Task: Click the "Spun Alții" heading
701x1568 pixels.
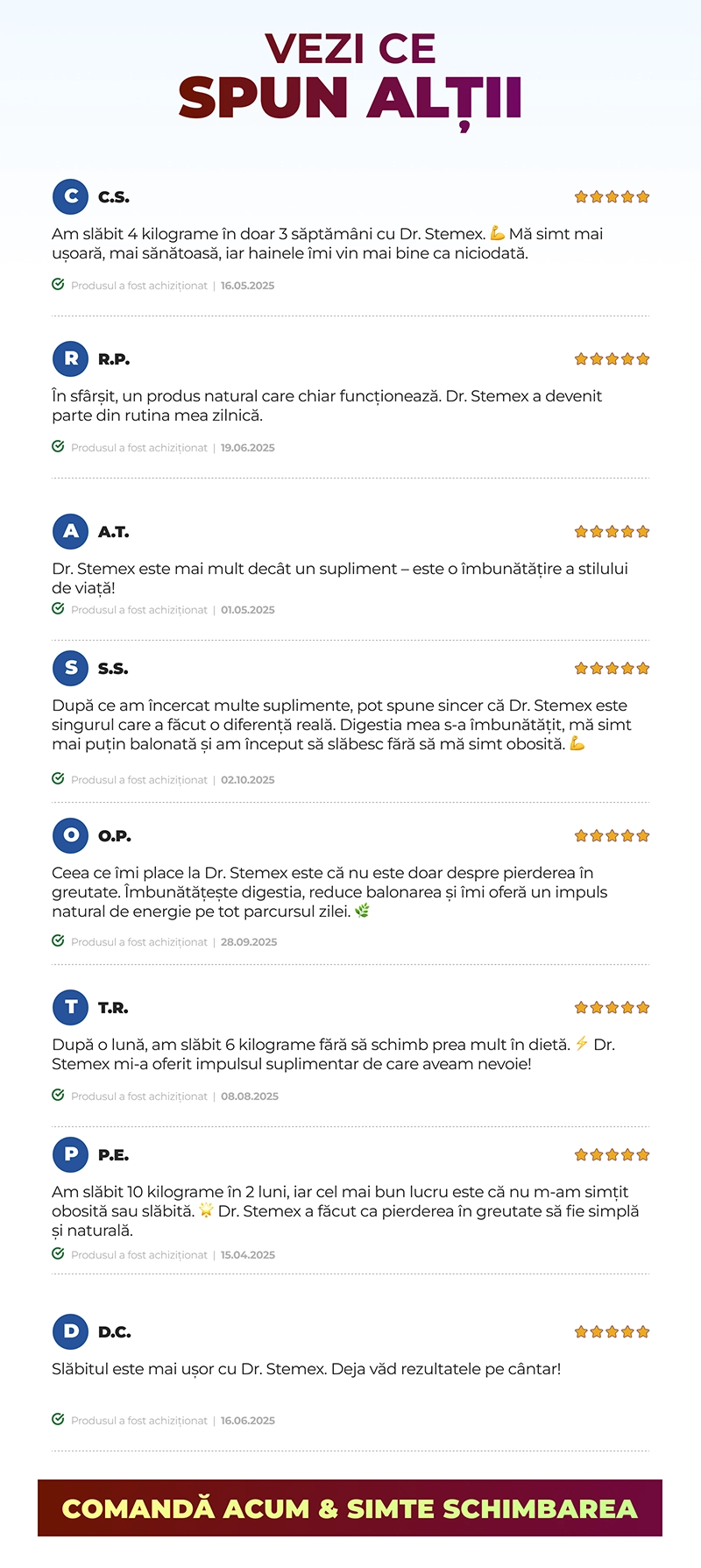Action: tap(350, 98)
